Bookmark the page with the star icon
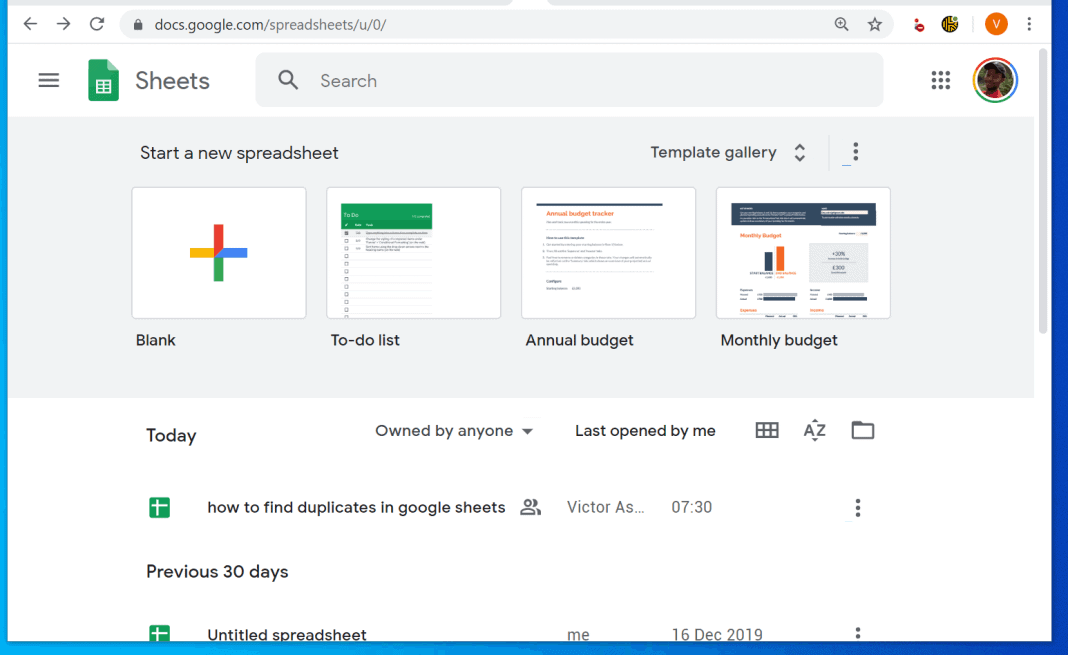Image resolution: width=1068 pixels, height=655 pixels. (x=875, y=23)
